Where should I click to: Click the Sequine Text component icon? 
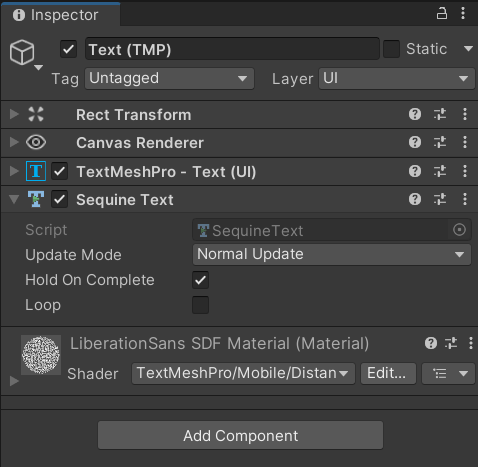(x=36, y=199)
